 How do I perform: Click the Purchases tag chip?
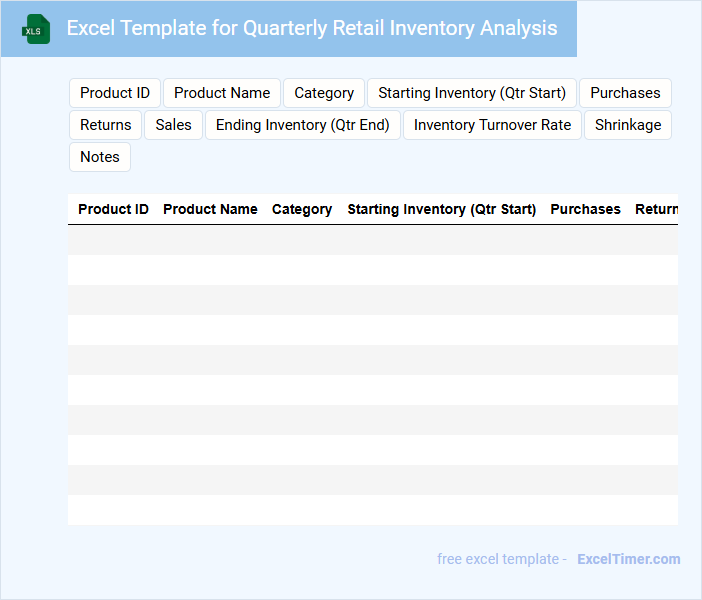[x=625, y=93]
